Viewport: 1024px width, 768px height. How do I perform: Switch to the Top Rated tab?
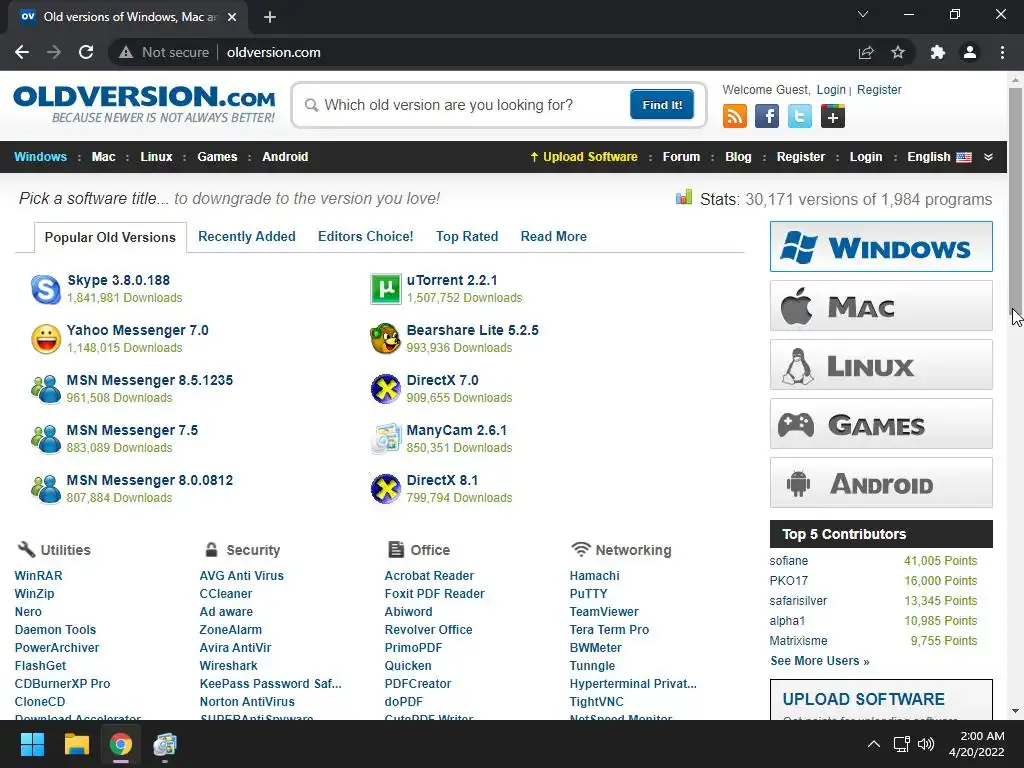click(467, 236)
